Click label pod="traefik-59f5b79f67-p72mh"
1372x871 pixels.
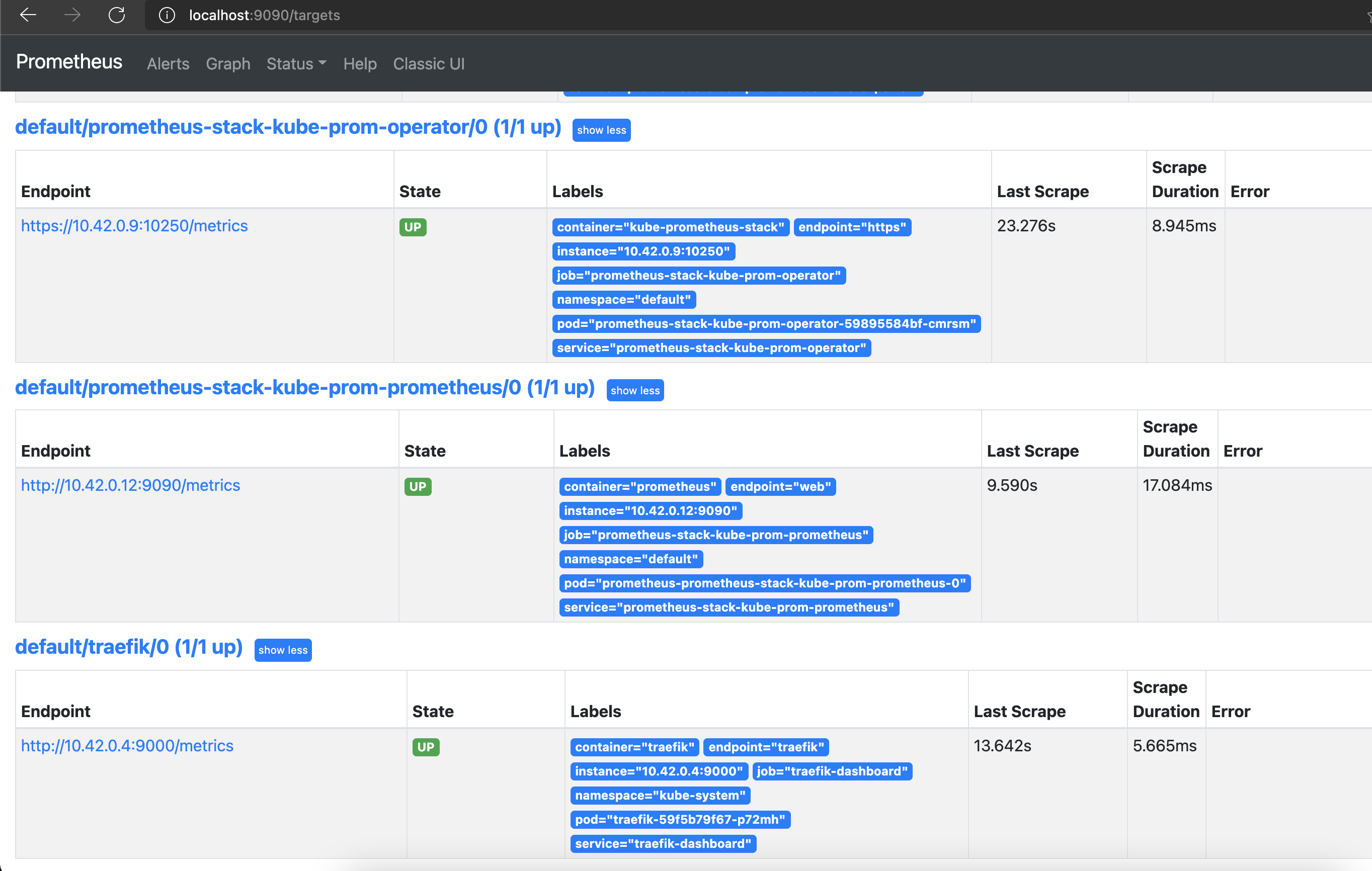click(x=680, y=819)
